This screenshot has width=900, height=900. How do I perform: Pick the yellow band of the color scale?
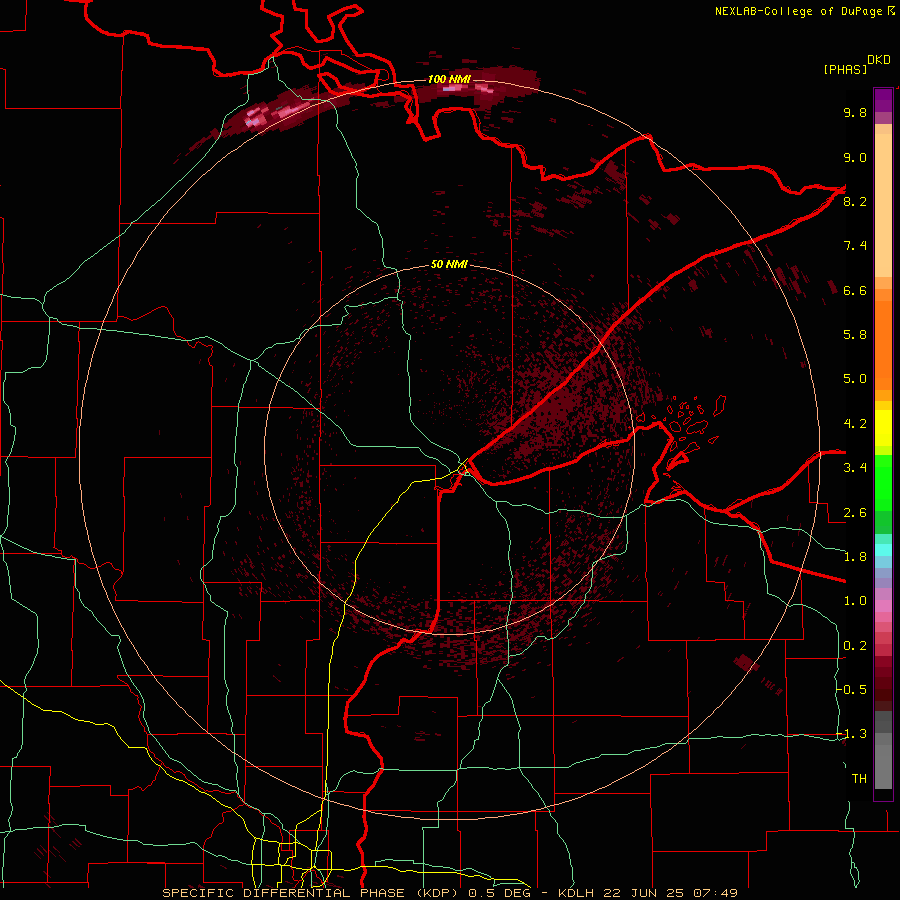pos(883,428)
